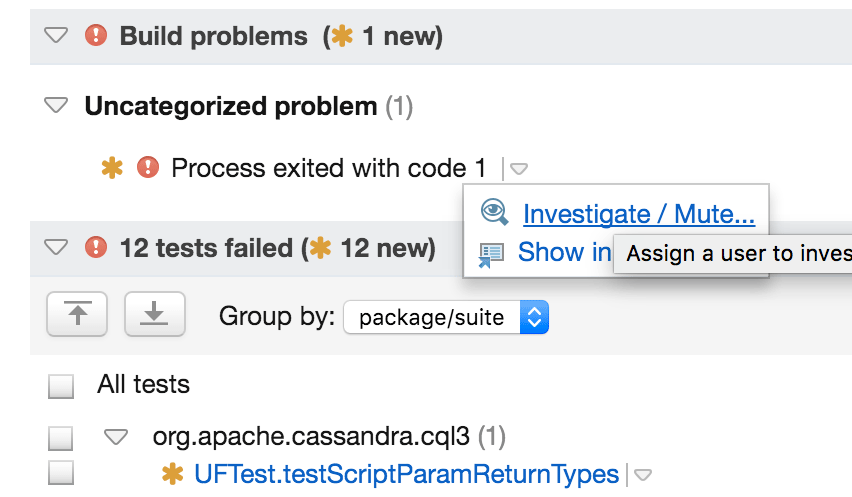
Task: Click the Show in build log icon
Action: [491, 254]
